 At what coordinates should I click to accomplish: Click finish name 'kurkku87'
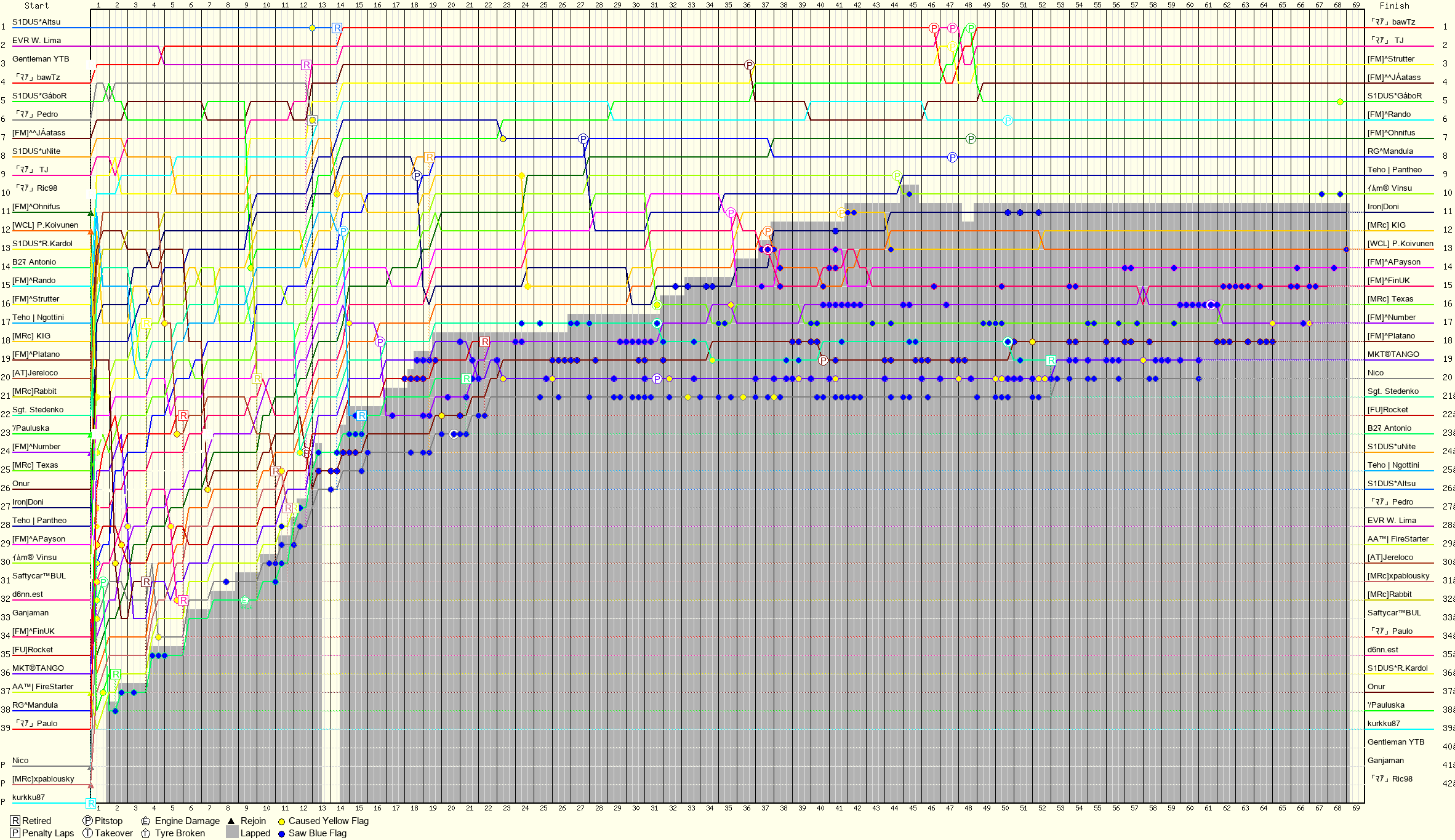coord(1384,723)
